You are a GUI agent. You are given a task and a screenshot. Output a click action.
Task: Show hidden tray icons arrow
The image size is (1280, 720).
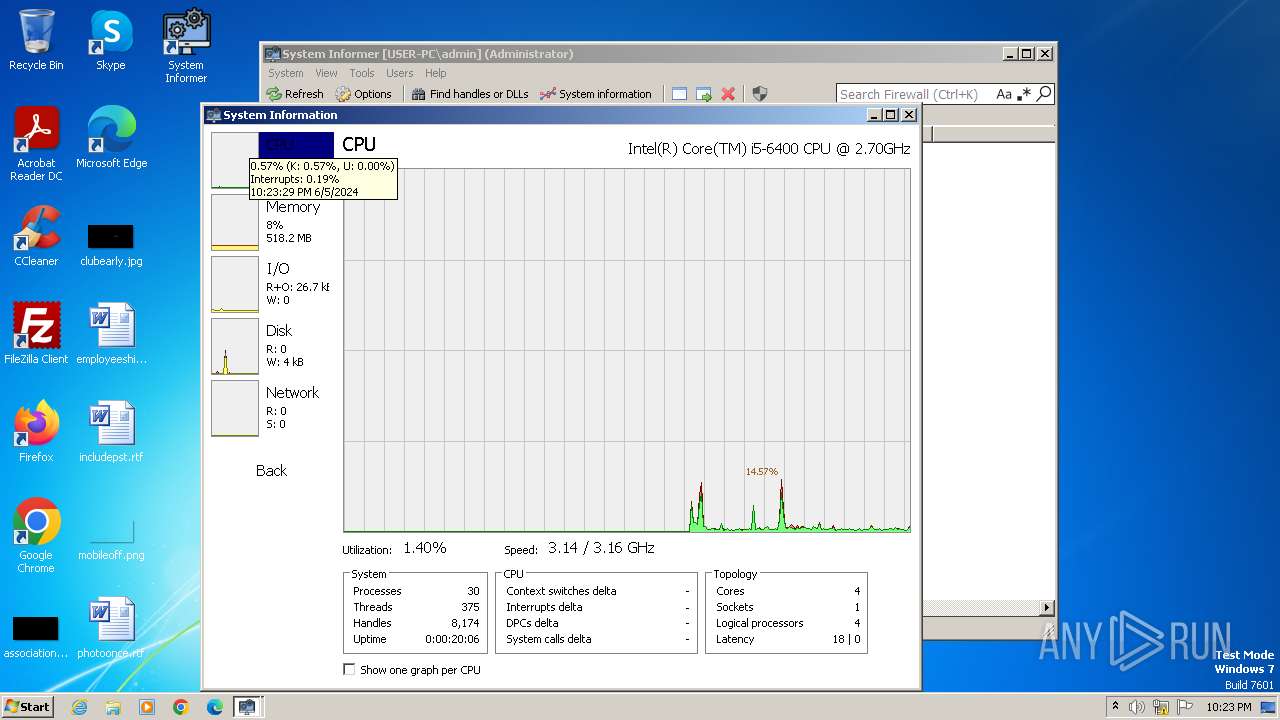tap(1115, 707)
